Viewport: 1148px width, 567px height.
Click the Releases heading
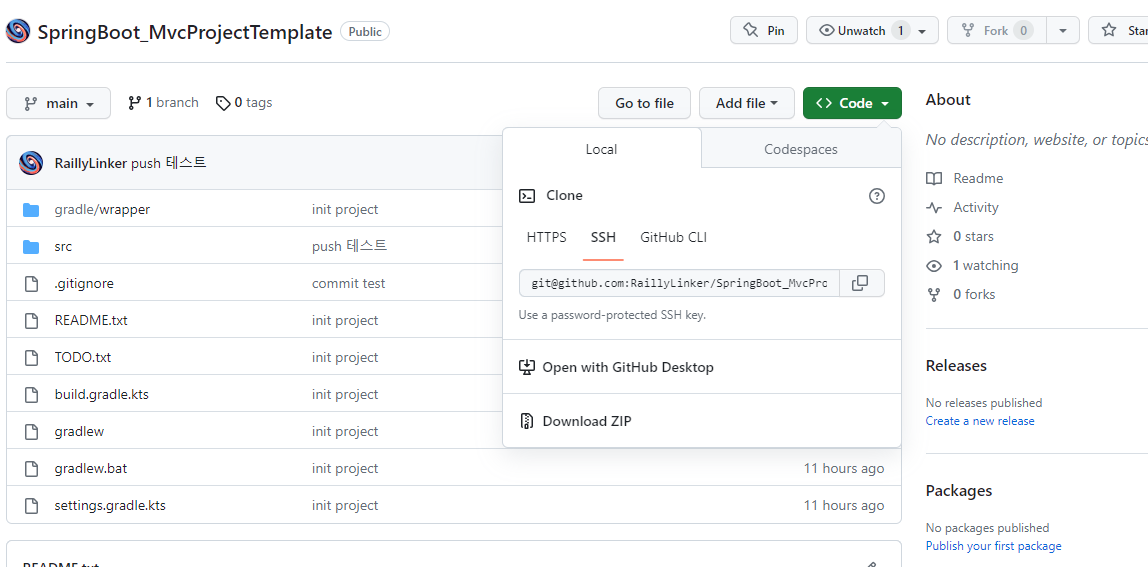956,366
